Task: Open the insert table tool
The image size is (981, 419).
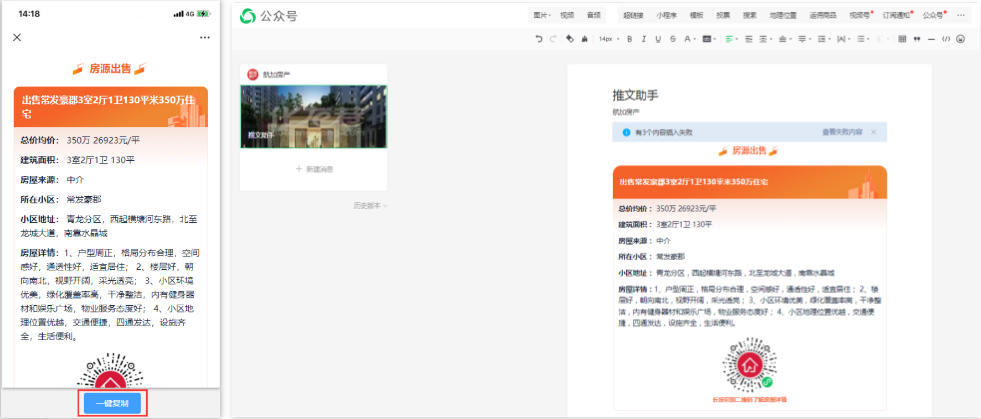Action: [x=902, y=39]
